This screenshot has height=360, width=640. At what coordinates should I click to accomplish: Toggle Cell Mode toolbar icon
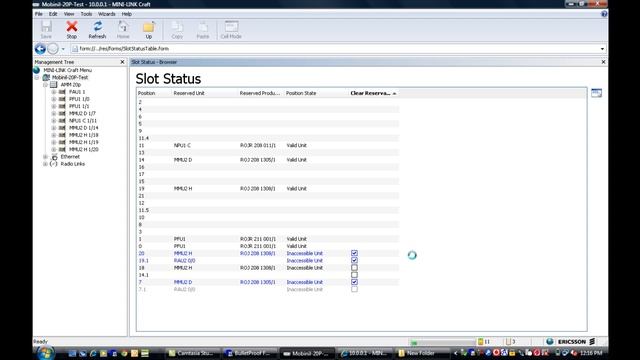click(x=231, y=27)
